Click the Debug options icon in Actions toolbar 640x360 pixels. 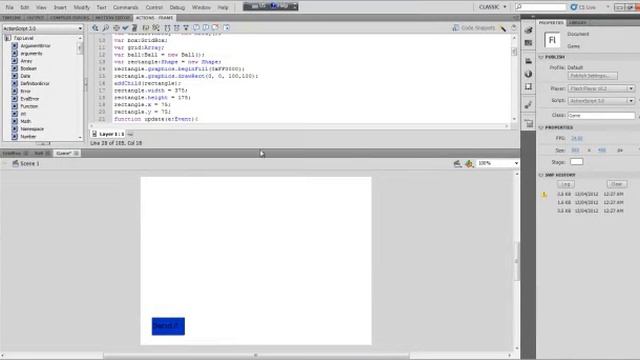156,28
